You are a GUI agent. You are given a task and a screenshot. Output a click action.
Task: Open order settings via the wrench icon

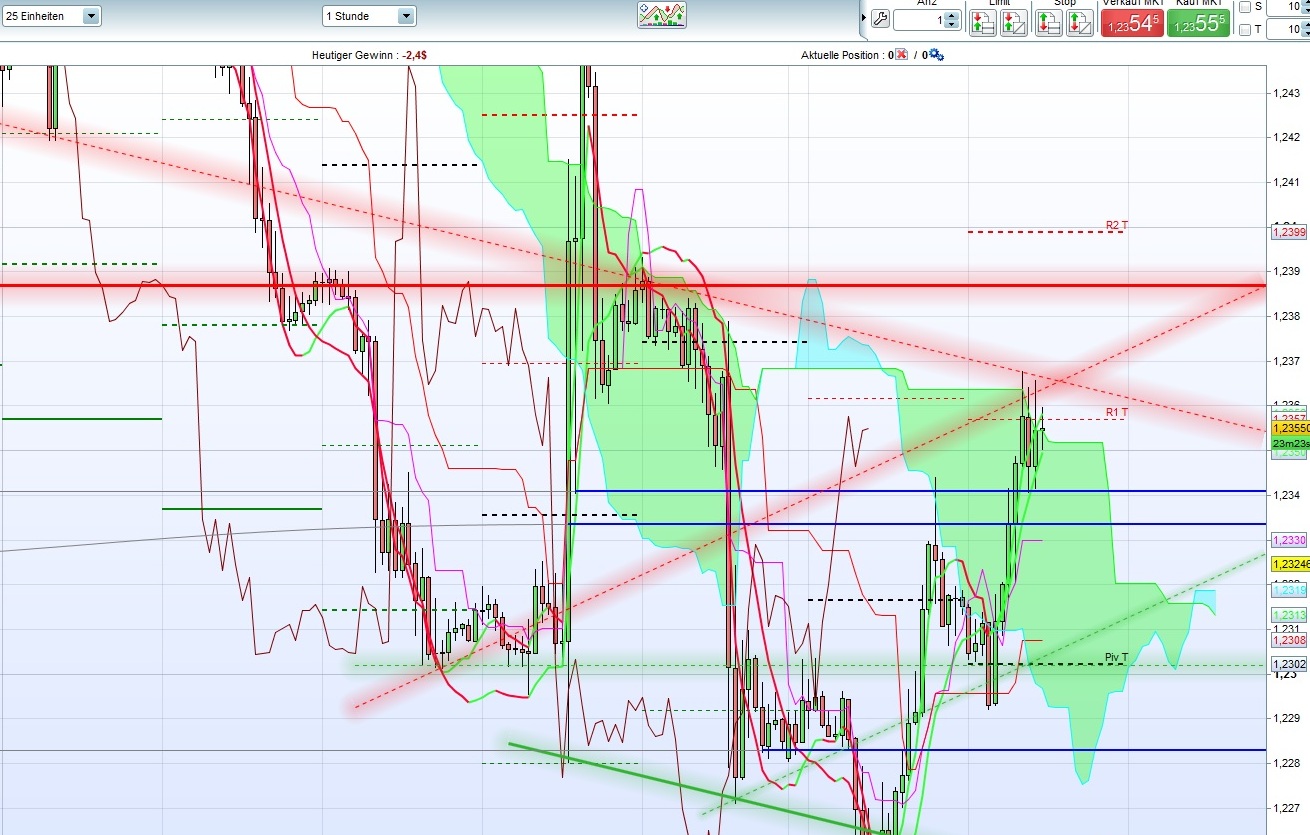coord(879,17)
